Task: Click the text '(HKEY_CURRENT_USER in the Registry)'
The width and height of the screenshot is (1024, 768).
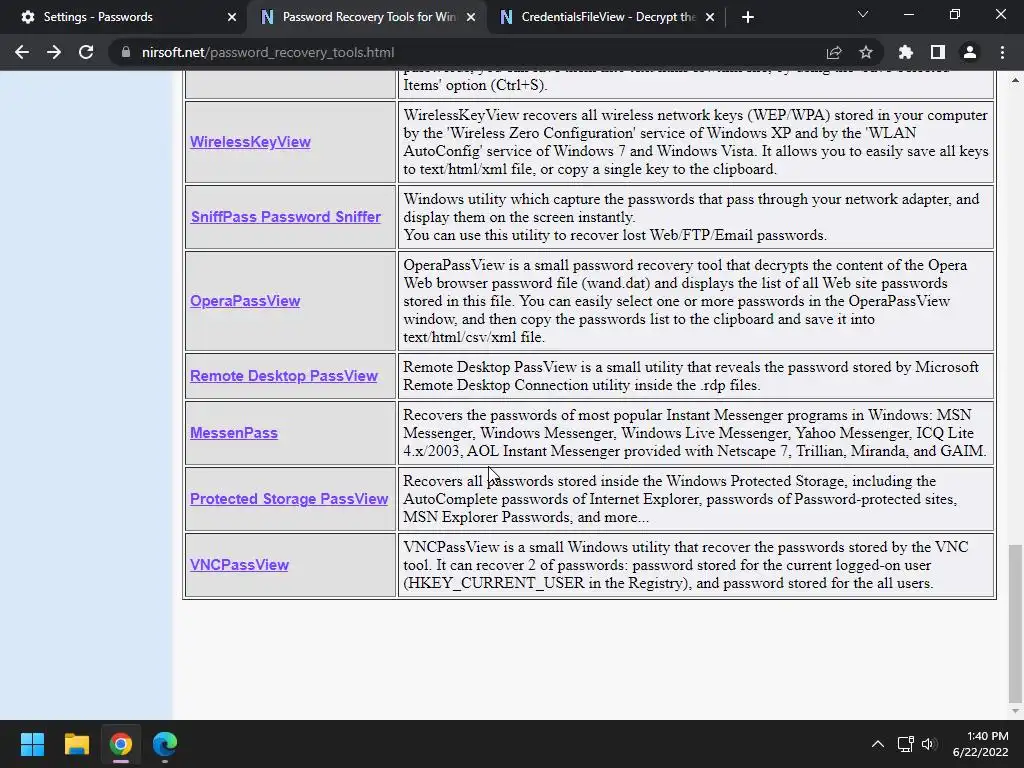Action: (x=546, y=583)
